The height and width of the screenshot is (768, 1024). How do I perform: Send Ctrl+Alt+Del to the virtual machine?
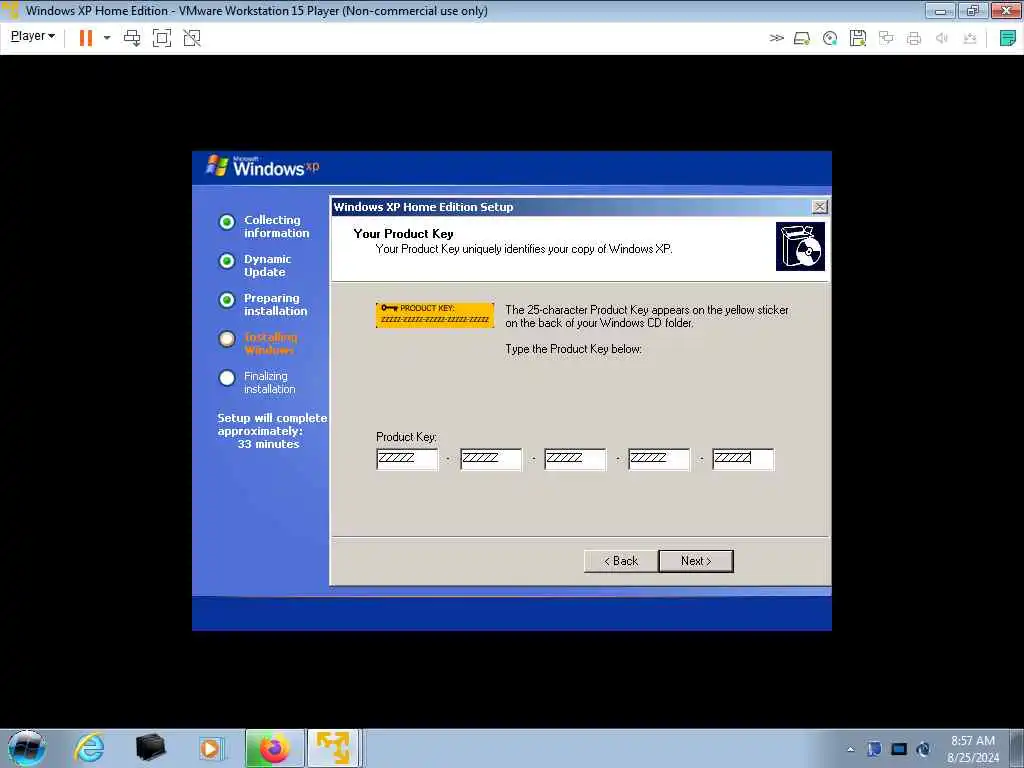[x=132, y=38]
